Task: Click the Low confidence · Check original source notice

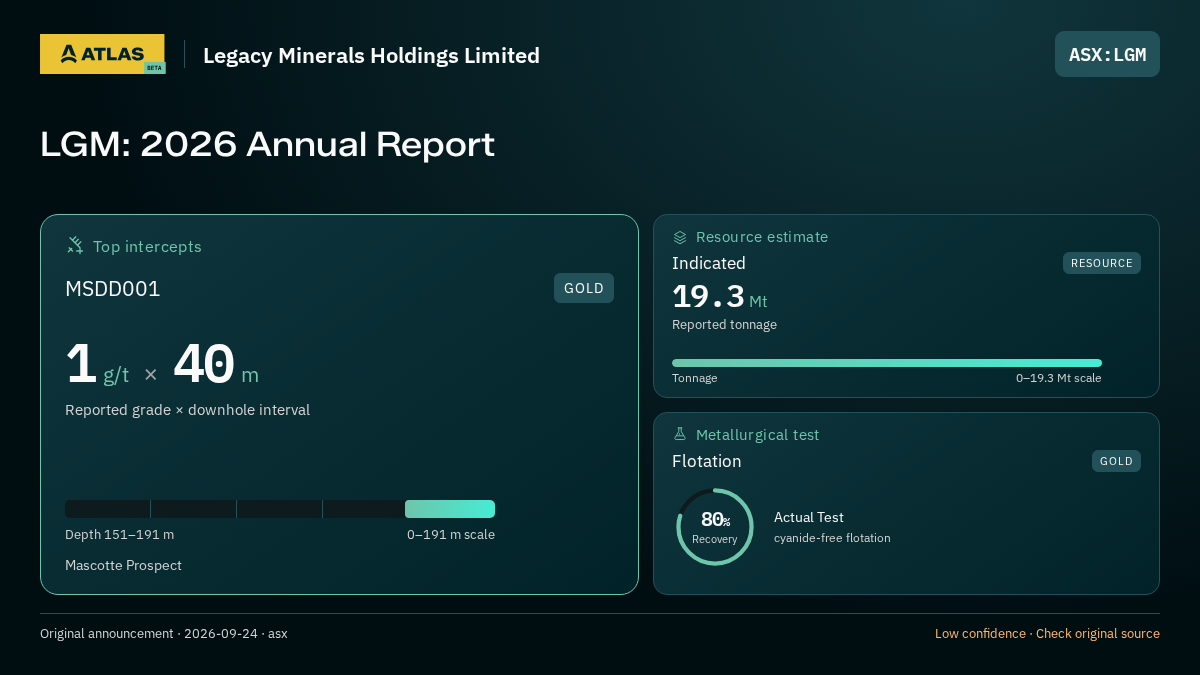Action: click(1047, 634)
